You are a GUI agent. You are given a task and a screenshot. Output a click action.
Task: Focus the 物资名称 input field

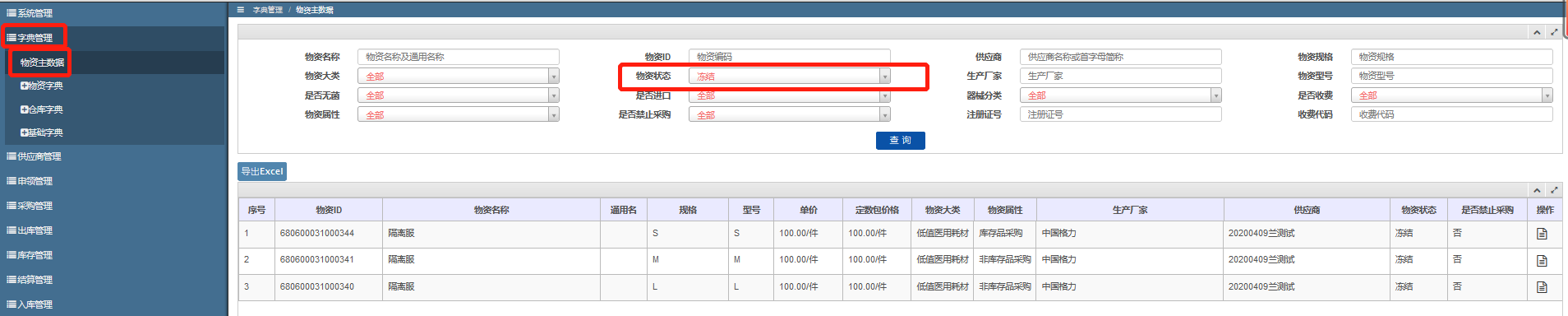[459, 57]
